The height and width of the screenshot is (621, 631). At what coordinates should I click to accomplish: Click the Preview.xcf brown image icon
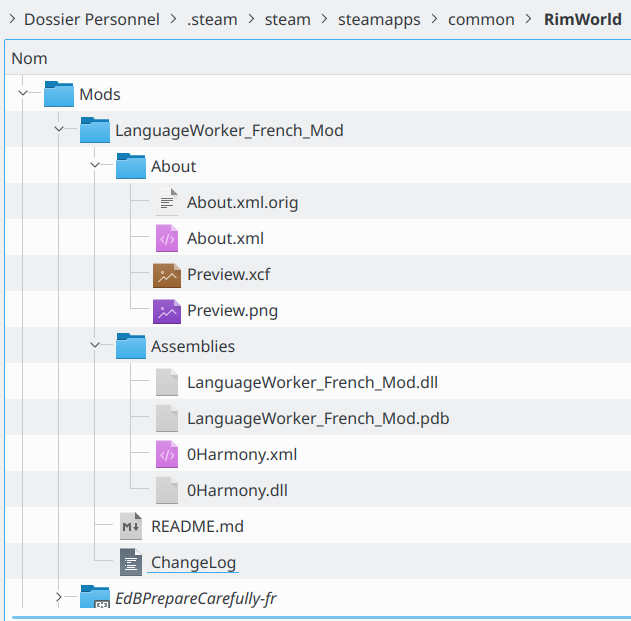[167, 276]
